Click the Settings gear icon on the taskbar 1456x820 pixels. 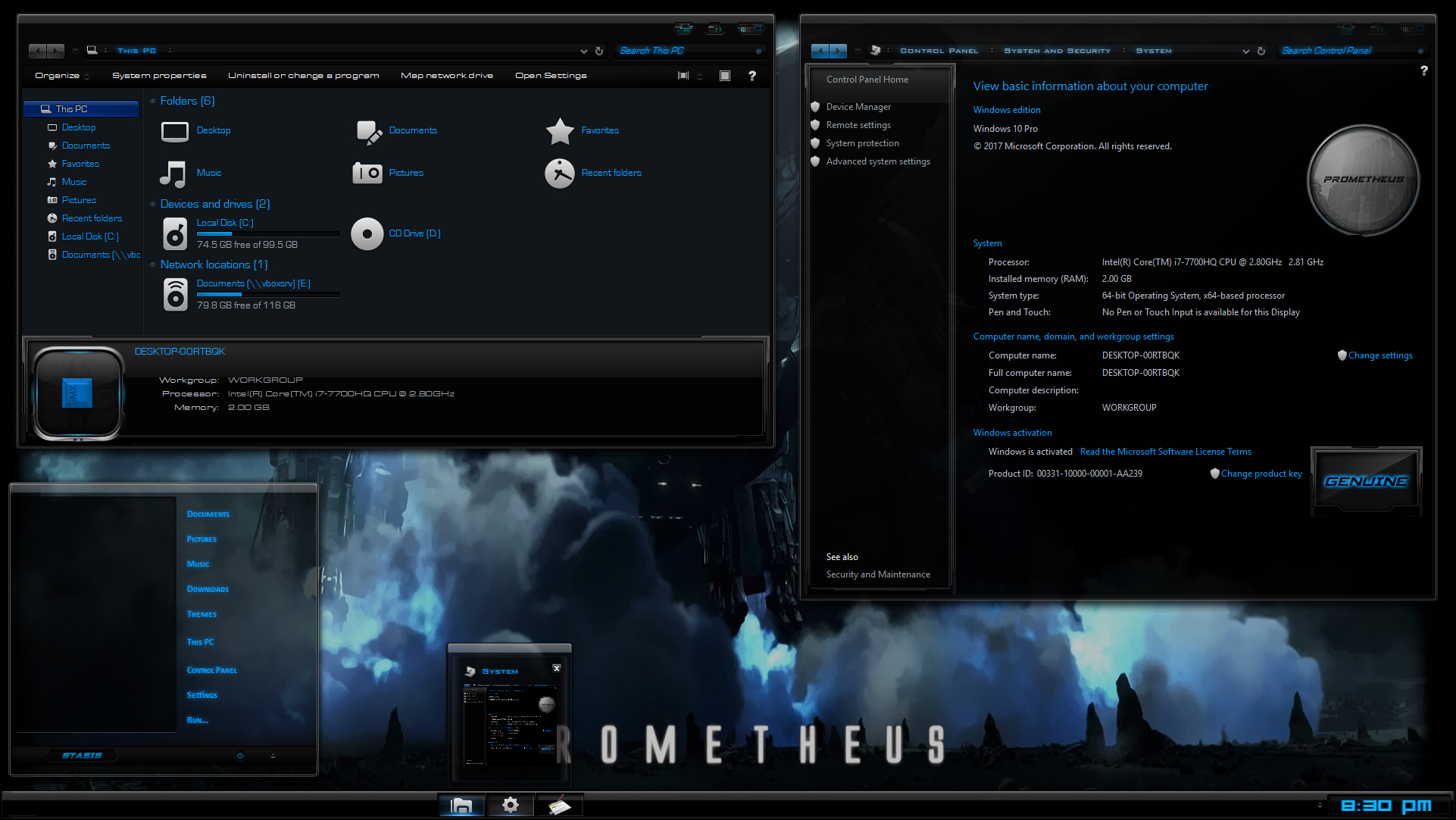[x=511, y=805]
